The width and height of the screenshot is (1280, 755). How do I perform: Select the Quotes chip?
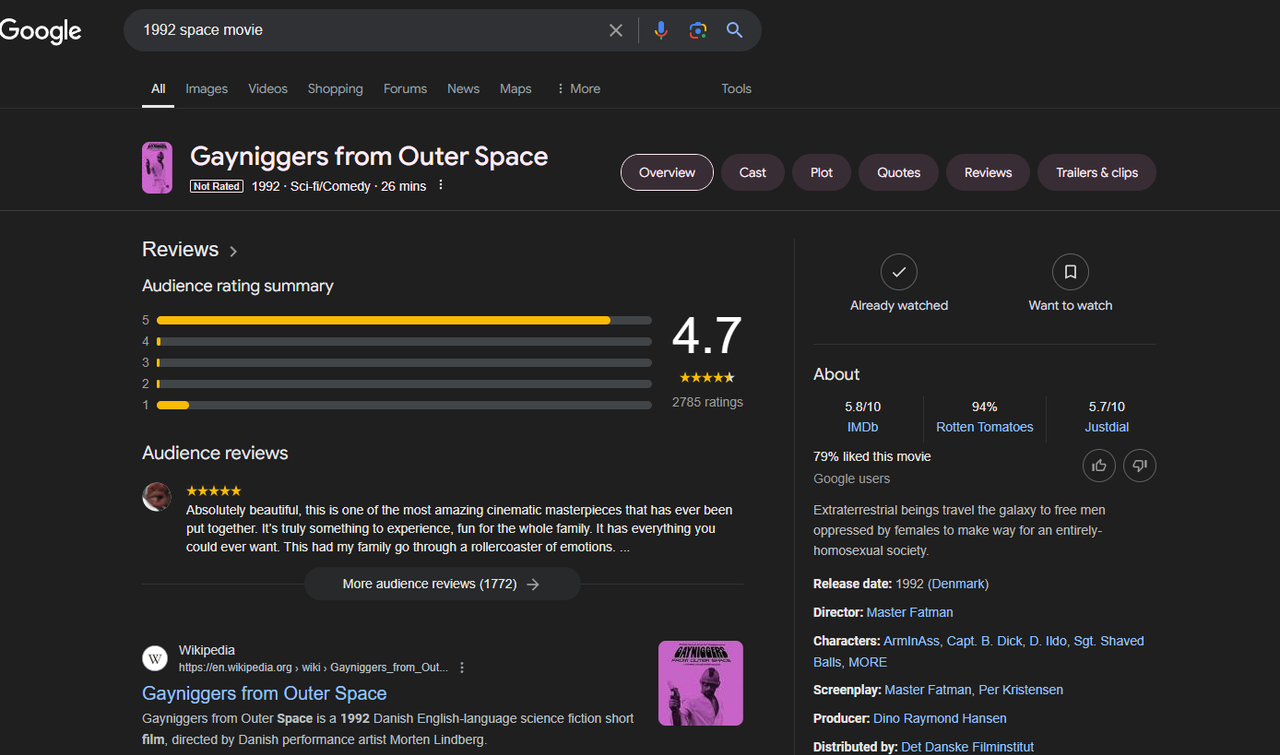[x=899, y=172]
